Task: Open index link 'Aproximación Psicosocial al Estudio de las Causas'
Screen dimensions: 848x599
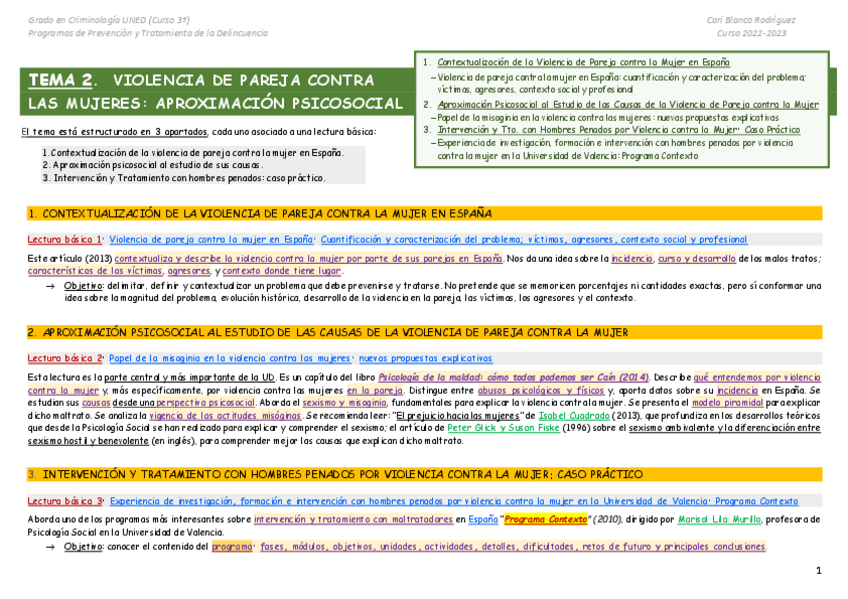Action: (628, 104)
